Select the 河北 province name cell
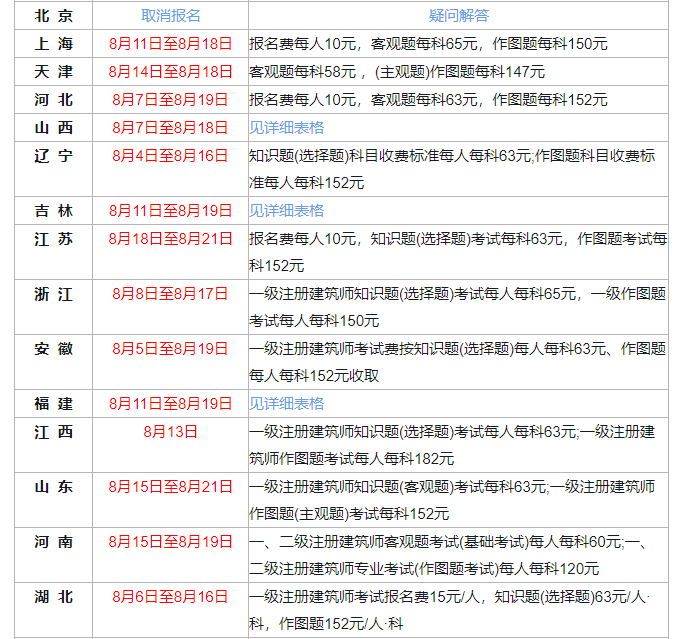The width and height of the screenshot is (679, 639). 53,99
